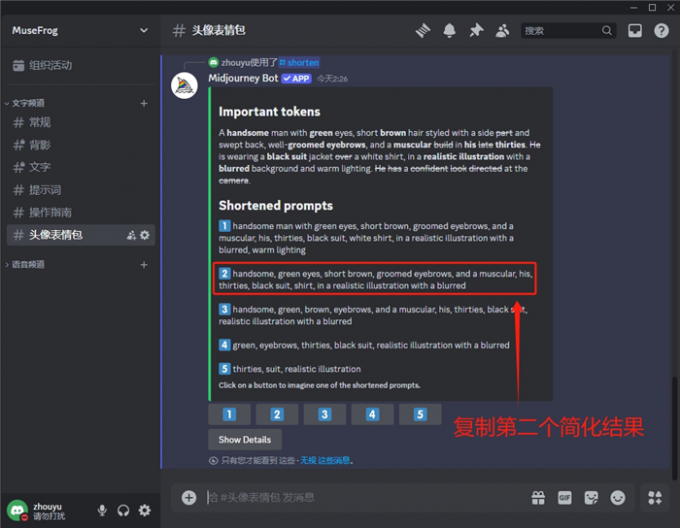Select the 头像表情包 channel
Screen dimensions: 680x528
click(x=81, y=235)
